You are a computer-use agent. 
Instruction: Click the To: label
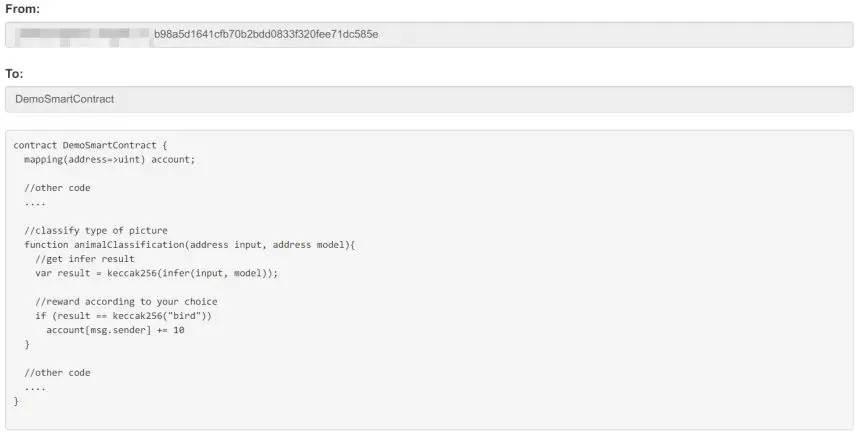(14, 74)
